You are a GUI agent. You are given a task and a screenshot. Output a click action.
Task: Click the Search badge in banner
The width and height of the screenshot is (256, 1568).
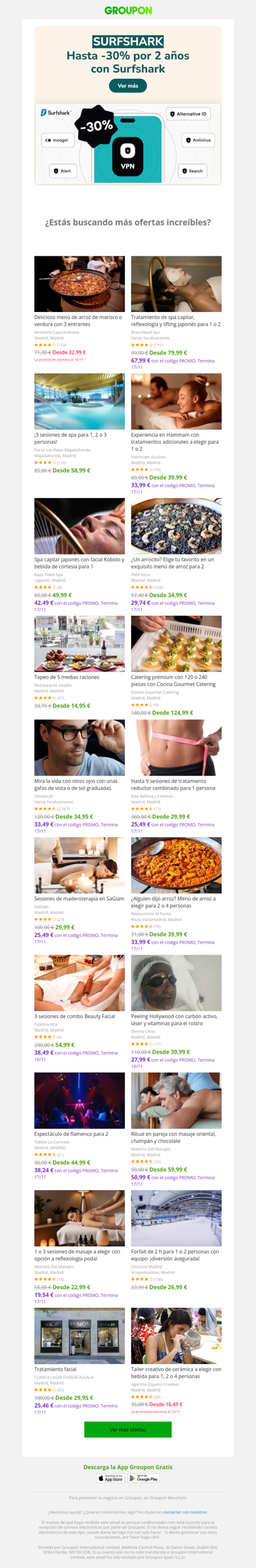[192, 171]
